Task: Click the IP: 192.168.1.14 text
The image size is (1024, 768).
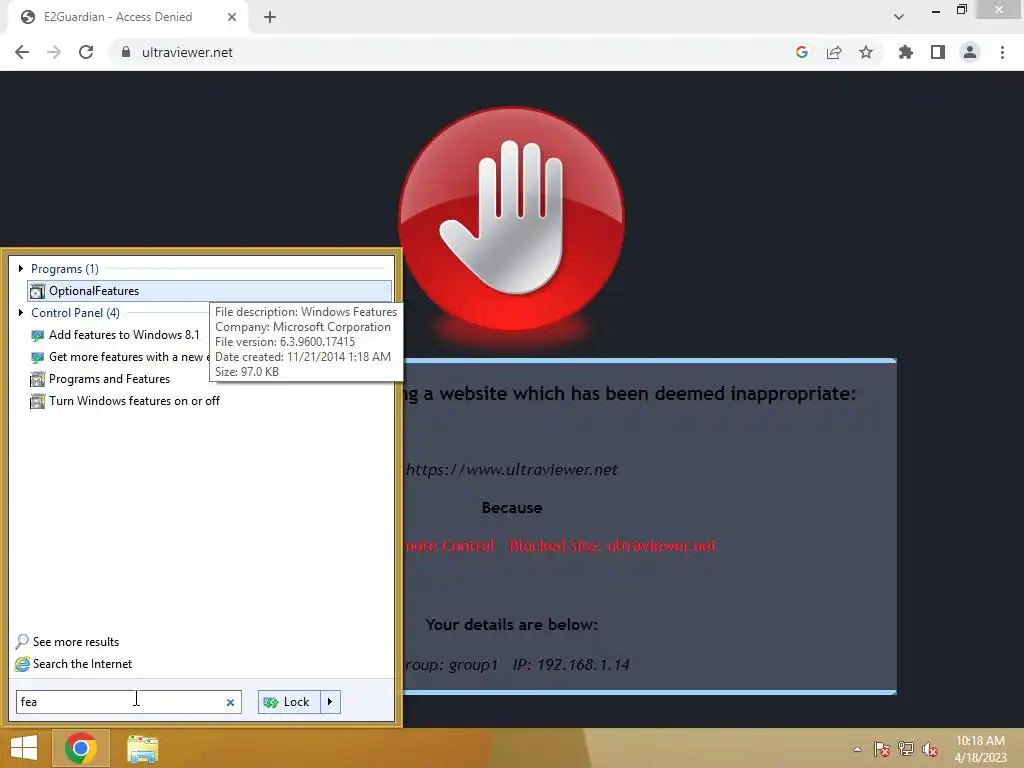Action: pyautogui.click(x=571, y=665)
